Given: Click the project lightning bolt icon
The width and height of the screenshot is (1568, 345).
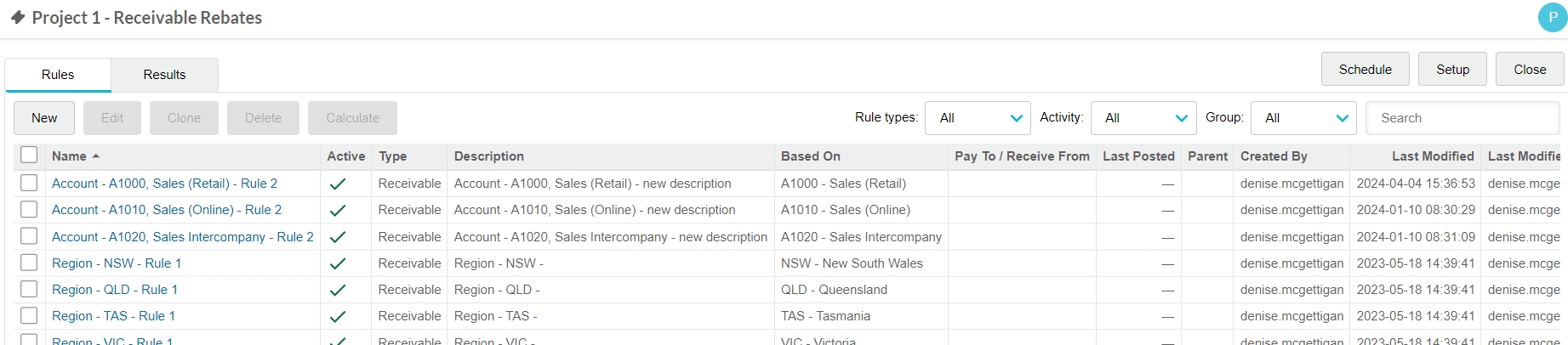Looking at the screenshot, I should pyautogui.click(x=18, y=18).
